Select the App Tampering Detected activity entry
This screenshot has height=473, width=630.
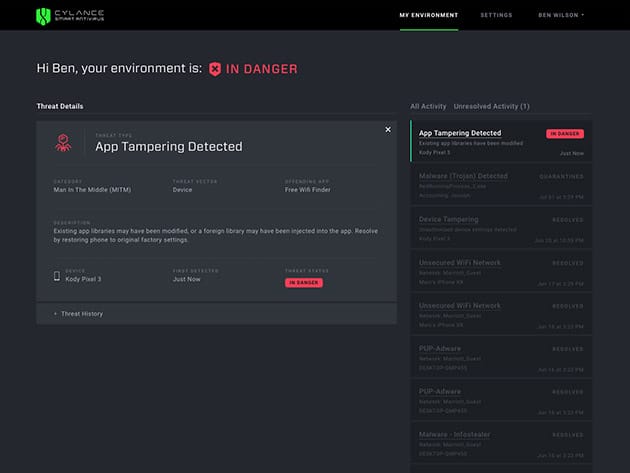(x=460, y=133)
